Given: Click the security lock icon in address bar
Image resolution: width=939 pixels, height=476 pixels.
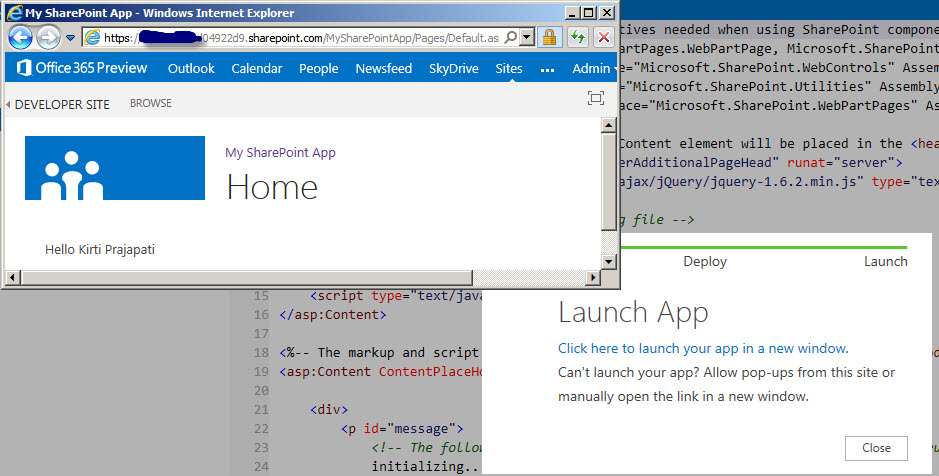Looking at the screenshot, I should [x=549, y=38].
